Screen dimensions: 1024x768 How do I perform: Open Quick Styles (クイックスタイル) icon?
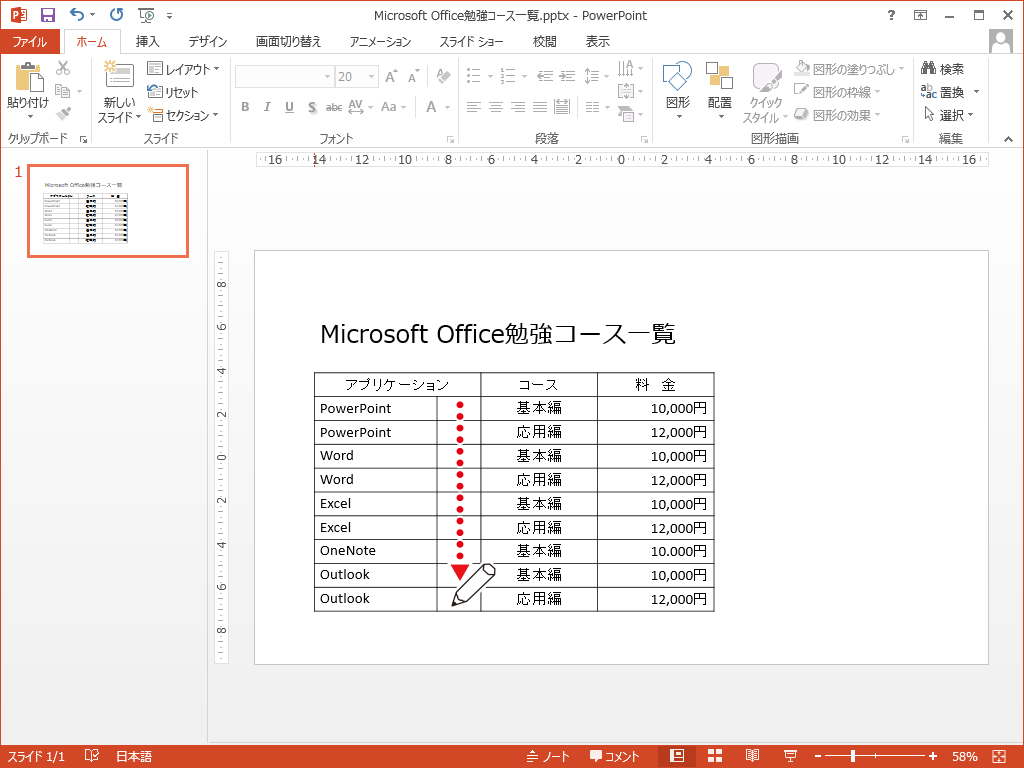[x=766, y=77]
